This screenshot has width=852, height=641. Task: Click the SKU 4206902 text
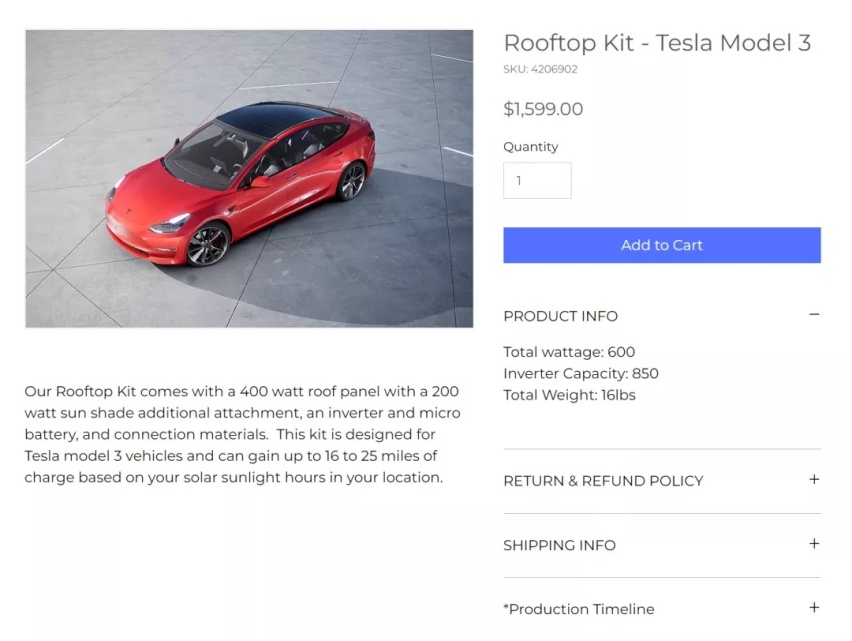pos(540,69)
